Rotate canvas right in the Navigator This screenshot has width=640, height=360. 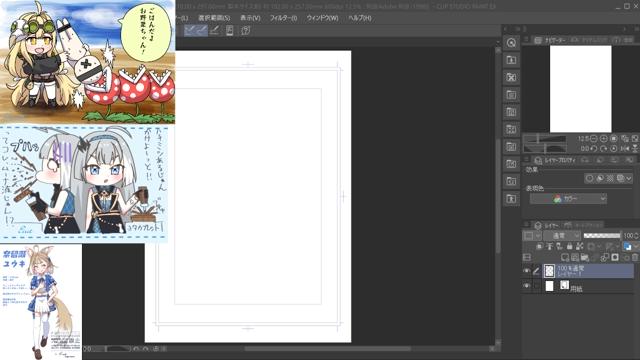pos(604,149)
